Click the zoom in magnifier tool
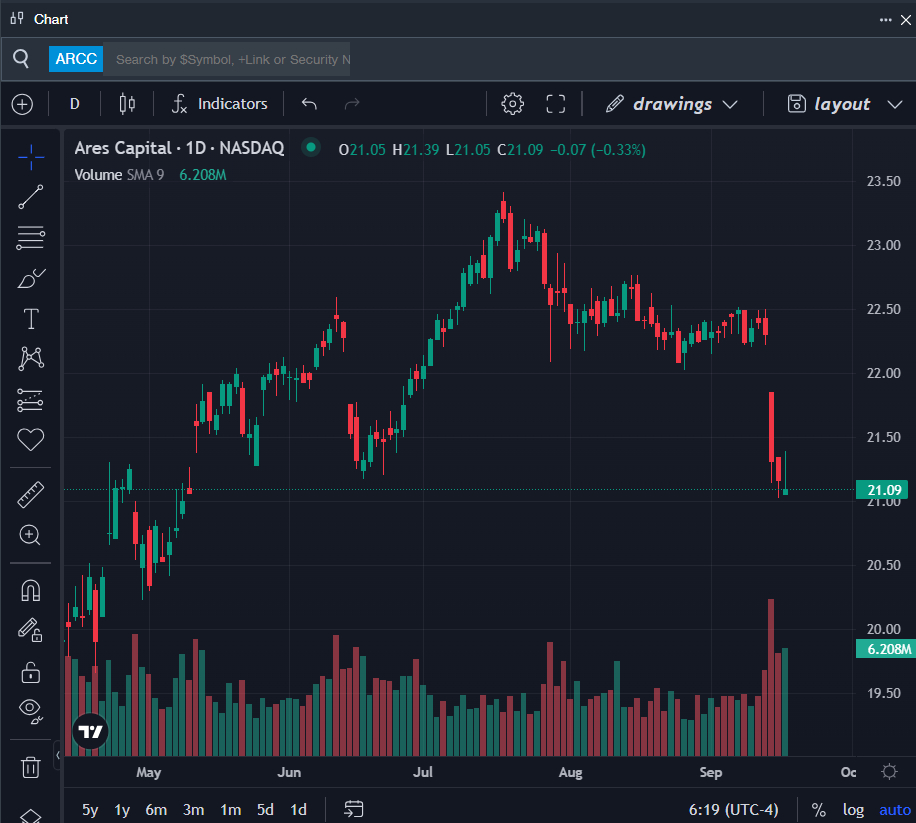The width and height of the screenshot is (916, 823). coord(31,535)
